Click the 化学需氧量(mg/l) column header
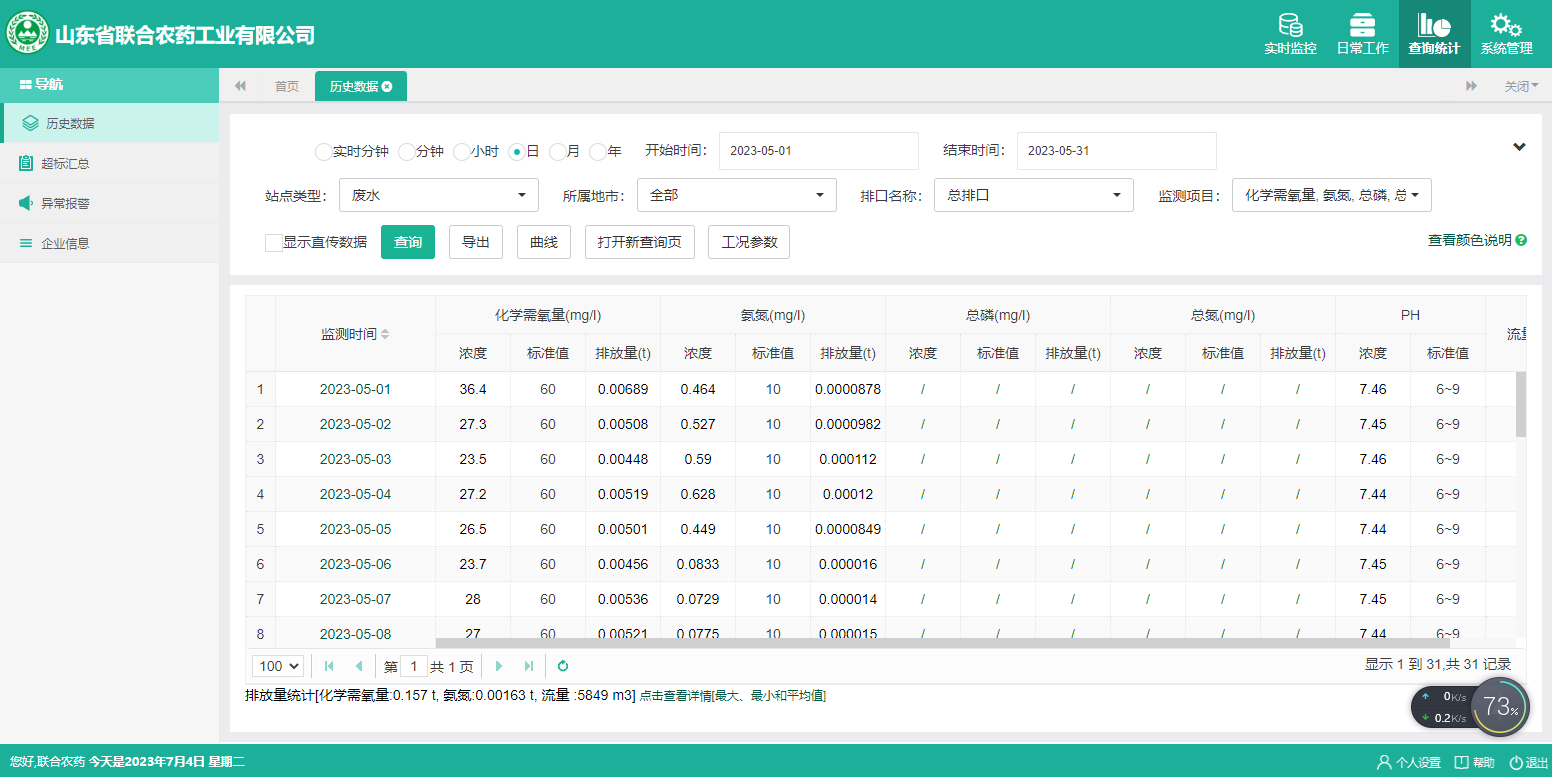 pyautogui.click(x=548, y=315)
